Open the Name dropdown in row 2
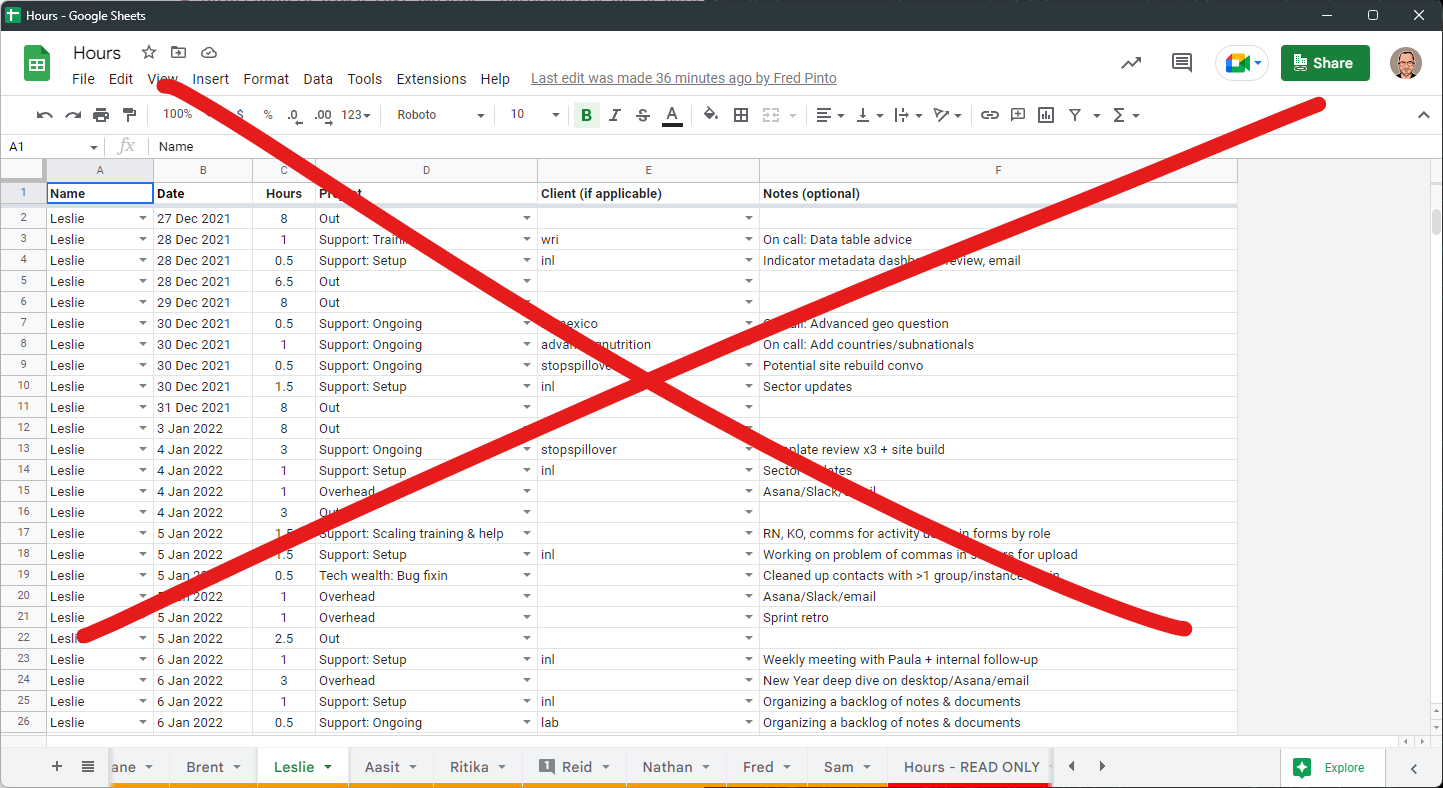The image size is (1443, 788). click(143, 218)
